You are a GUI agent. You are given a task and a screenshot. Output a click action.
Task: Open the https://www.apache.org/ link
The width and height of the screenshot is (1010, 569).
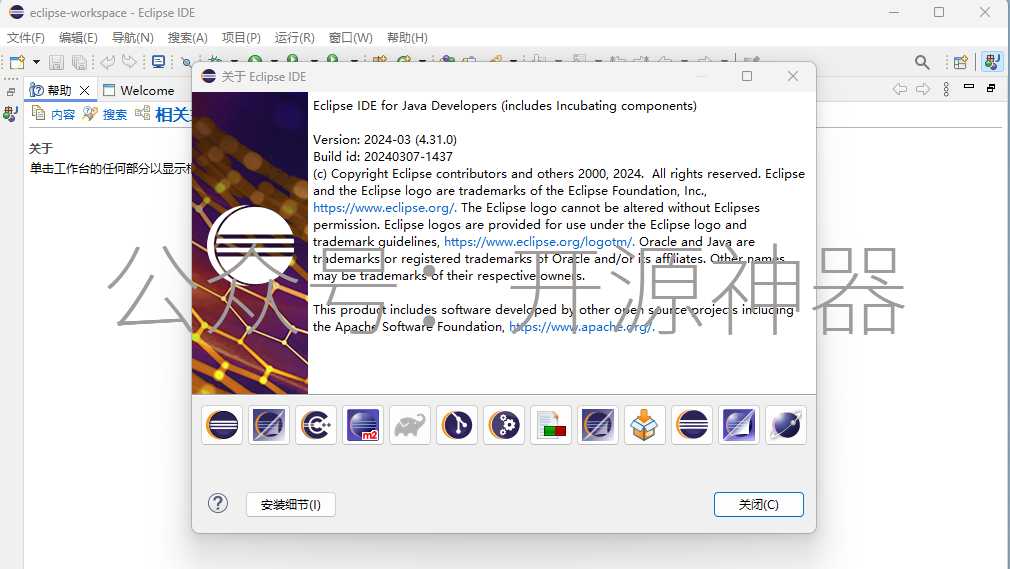pos(582,327)
